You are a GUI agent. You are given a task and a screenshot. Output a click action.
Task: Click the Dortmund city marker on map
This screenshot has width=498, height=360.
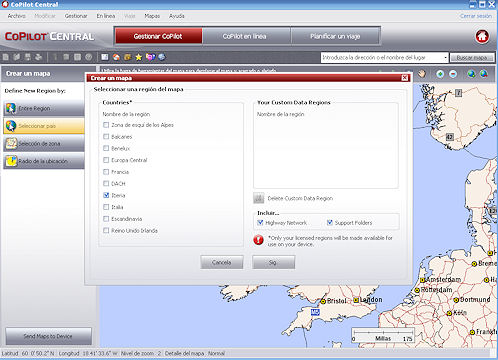(456, 300)
